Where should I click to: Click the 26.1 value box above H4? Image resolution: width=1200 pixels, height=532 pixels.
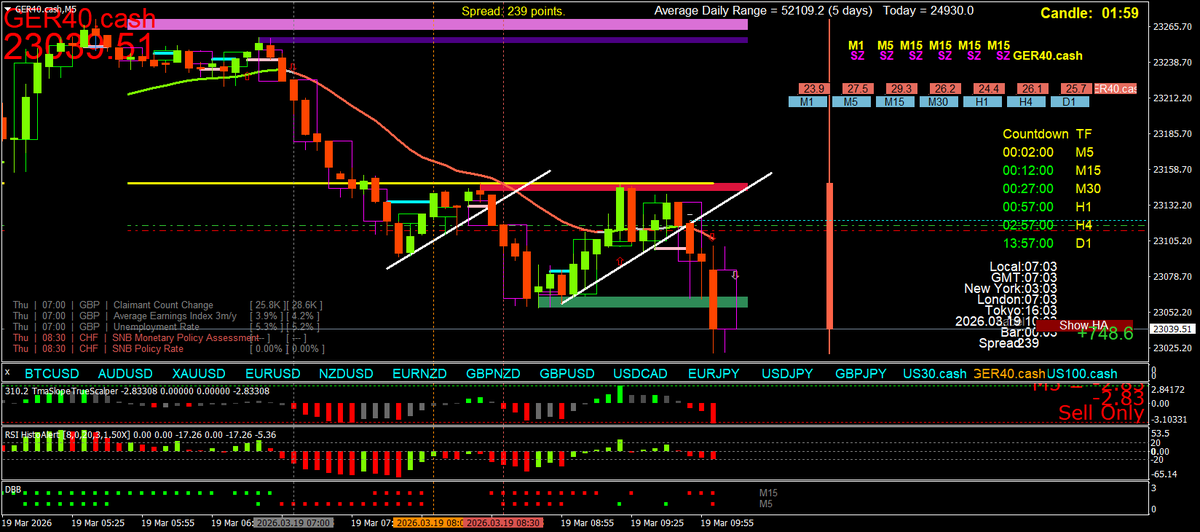[1033, 89]
